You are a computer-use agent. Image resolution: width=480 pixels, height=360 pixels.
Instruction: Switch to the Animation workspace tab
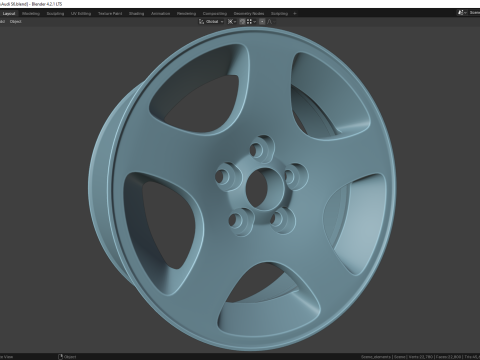tap(161, 14)
